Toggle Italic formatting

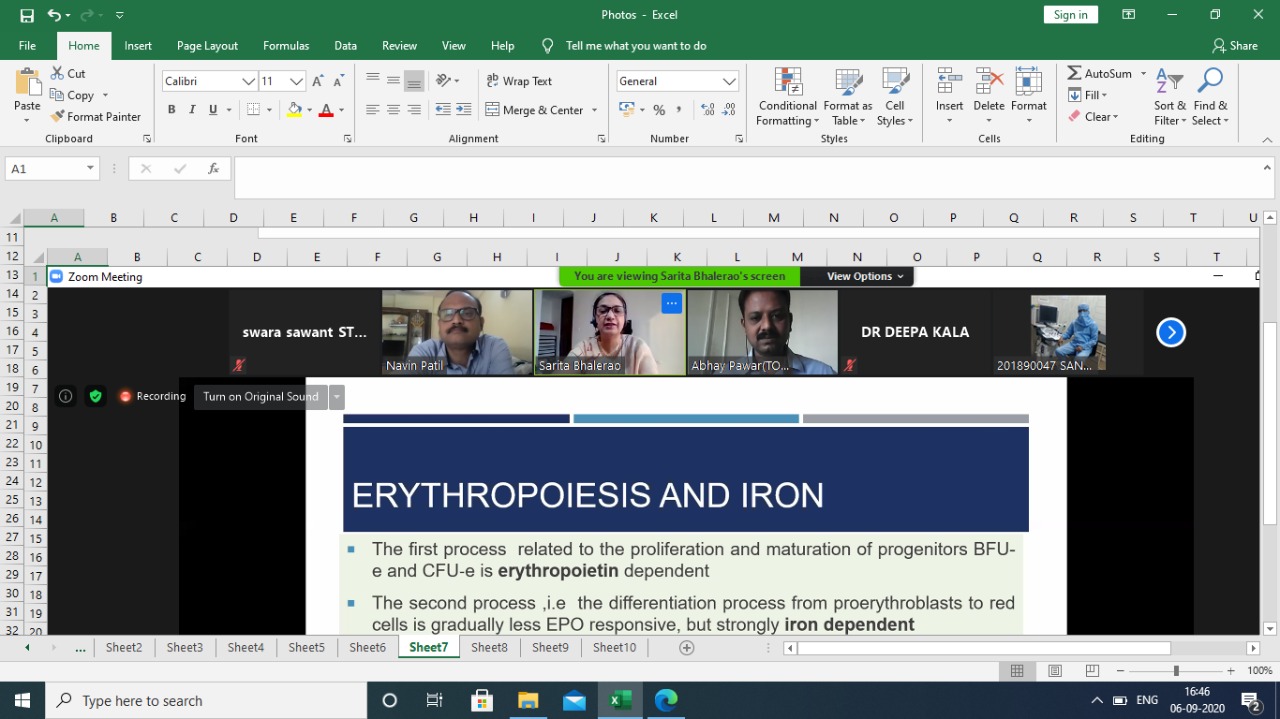[192, 110]
